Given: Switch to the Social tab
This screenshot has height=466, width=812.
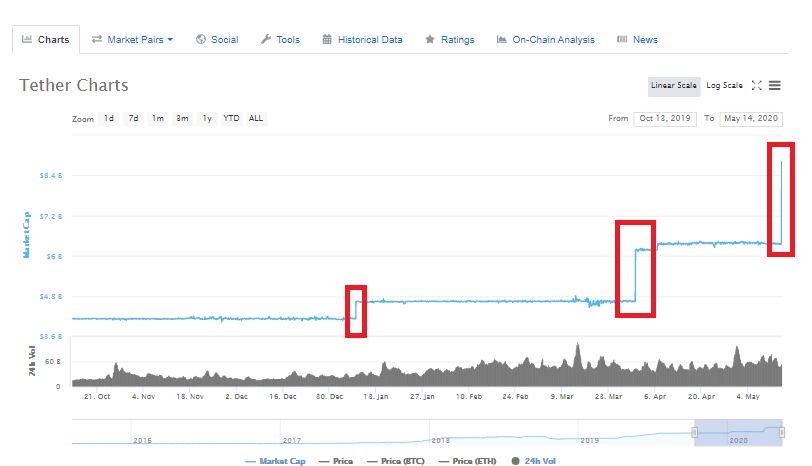Looking at the screenshot, I should click(x=217, y=39).
